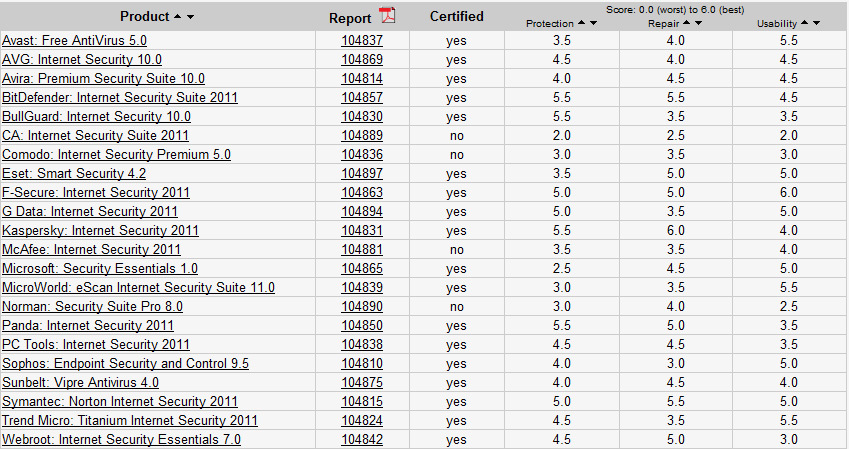Click the Certified column header
Viewport: 849px width, 449px height.
(456, 17)
